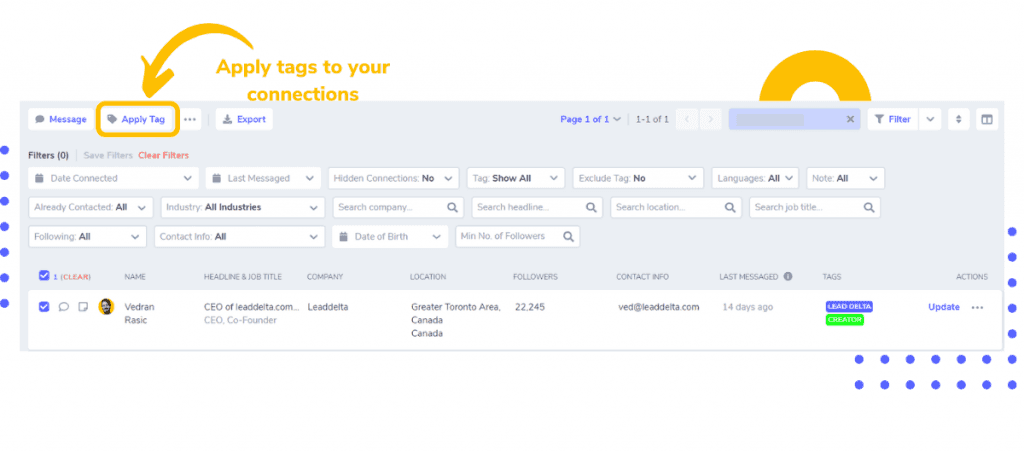
Task: Go to the previous page arrow
Action: [687, 120]
